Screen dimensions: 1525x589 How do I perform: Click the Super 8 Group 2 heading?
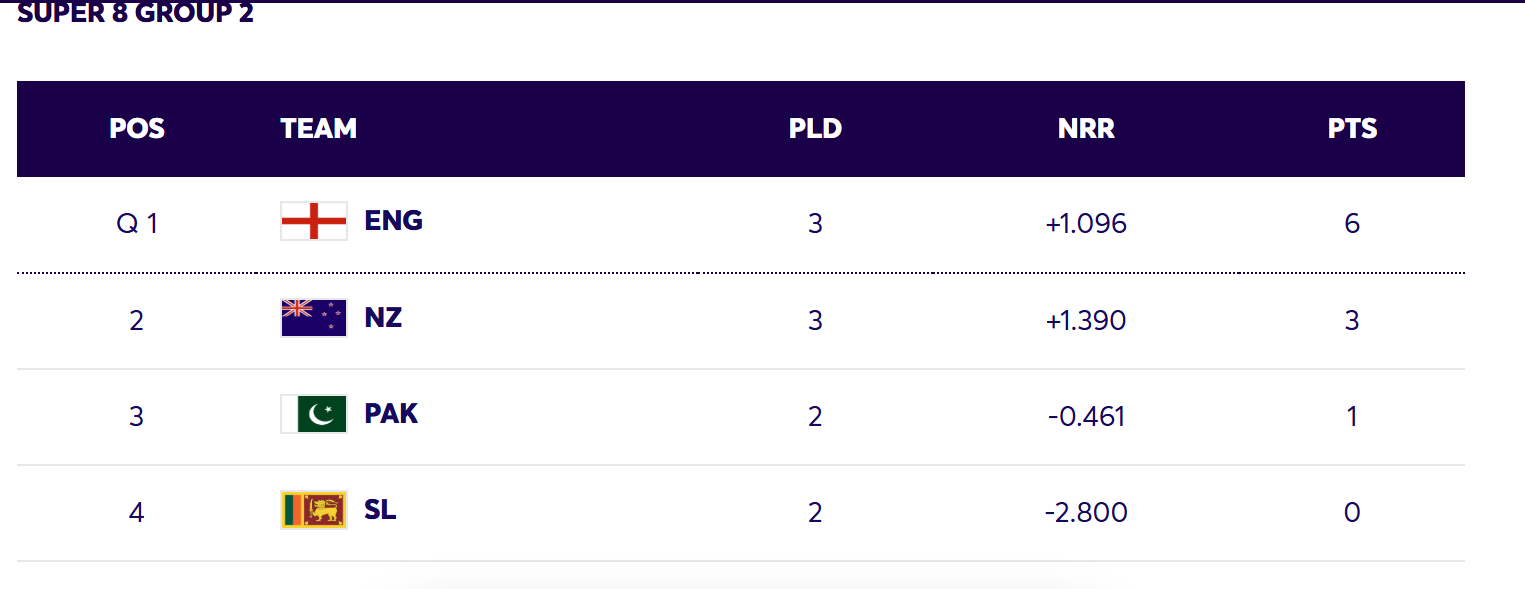coord(135,14)
